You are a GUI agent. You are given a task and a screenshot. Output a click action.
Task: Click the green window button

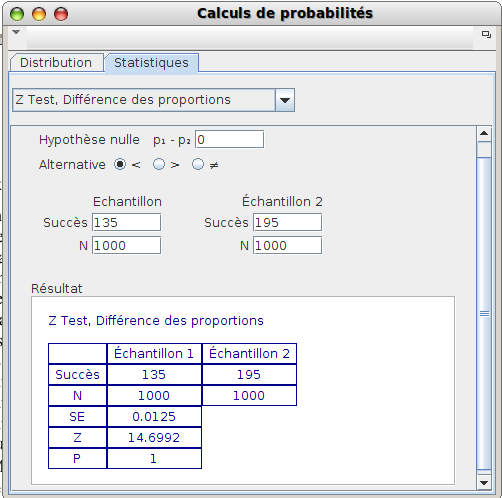17,14
